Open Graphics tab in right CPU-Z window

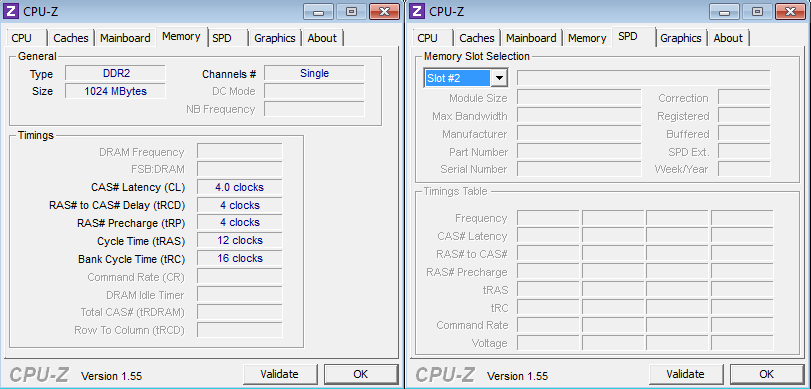pos(681,38)
